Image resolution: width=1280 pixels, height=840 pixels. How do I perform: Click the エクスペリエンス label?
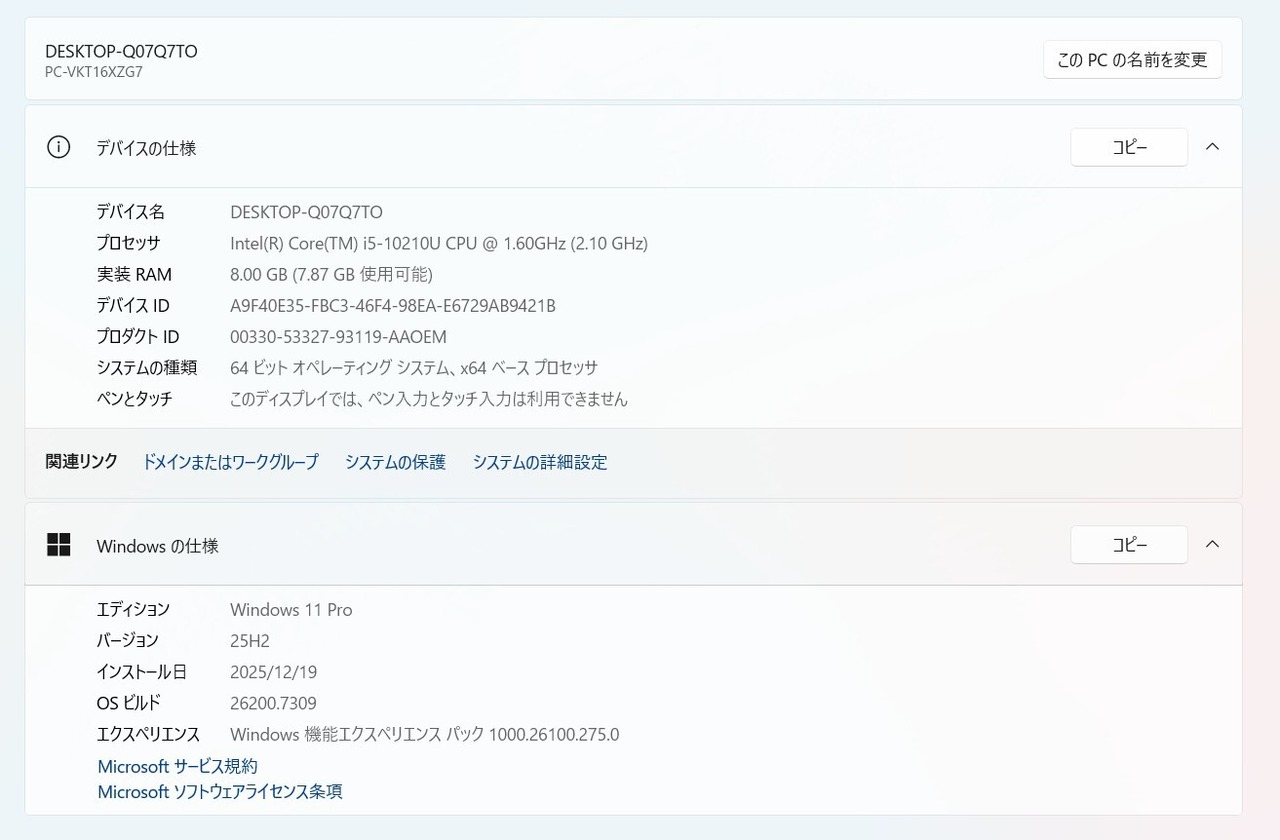pos(148,734)
